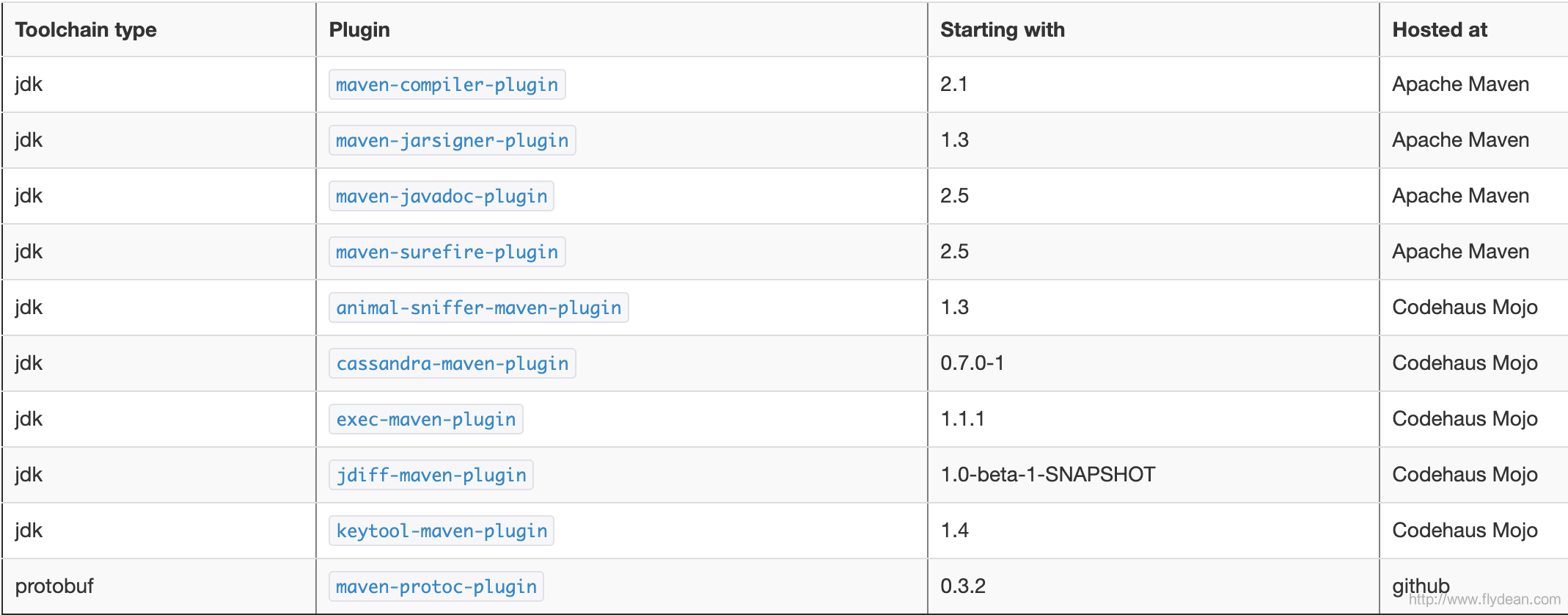Select the protobuf toolchain type cell
1568x615 pixels.
coord(54,586)
